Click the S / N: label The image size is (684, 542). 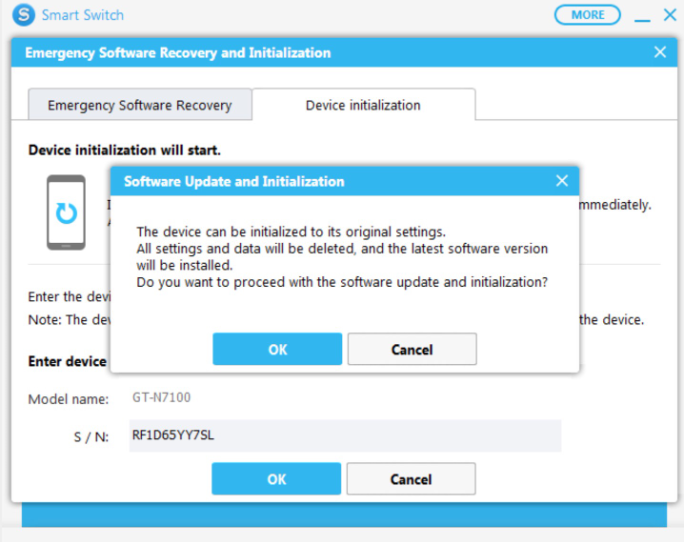tap(91, 437)
